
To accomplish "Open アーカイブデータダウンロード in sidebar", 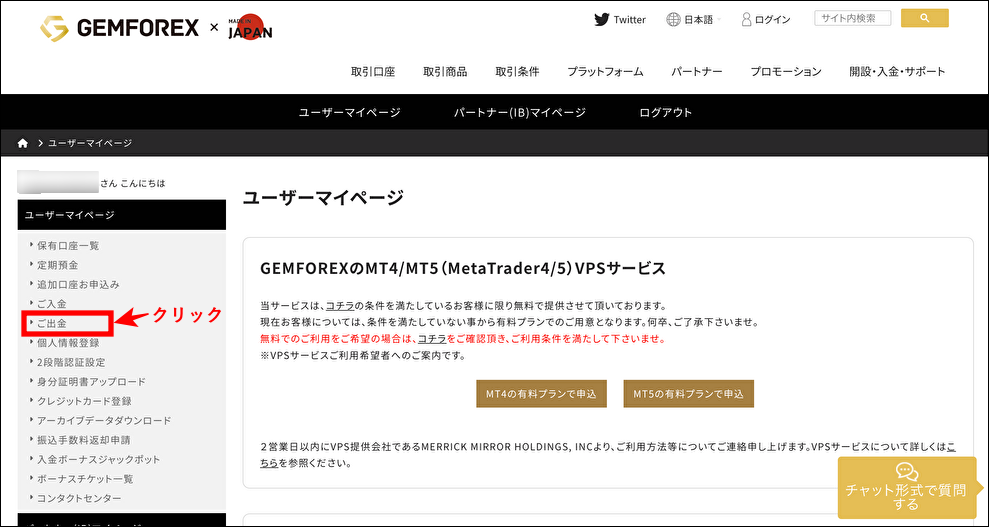I will tap(104, 420).
